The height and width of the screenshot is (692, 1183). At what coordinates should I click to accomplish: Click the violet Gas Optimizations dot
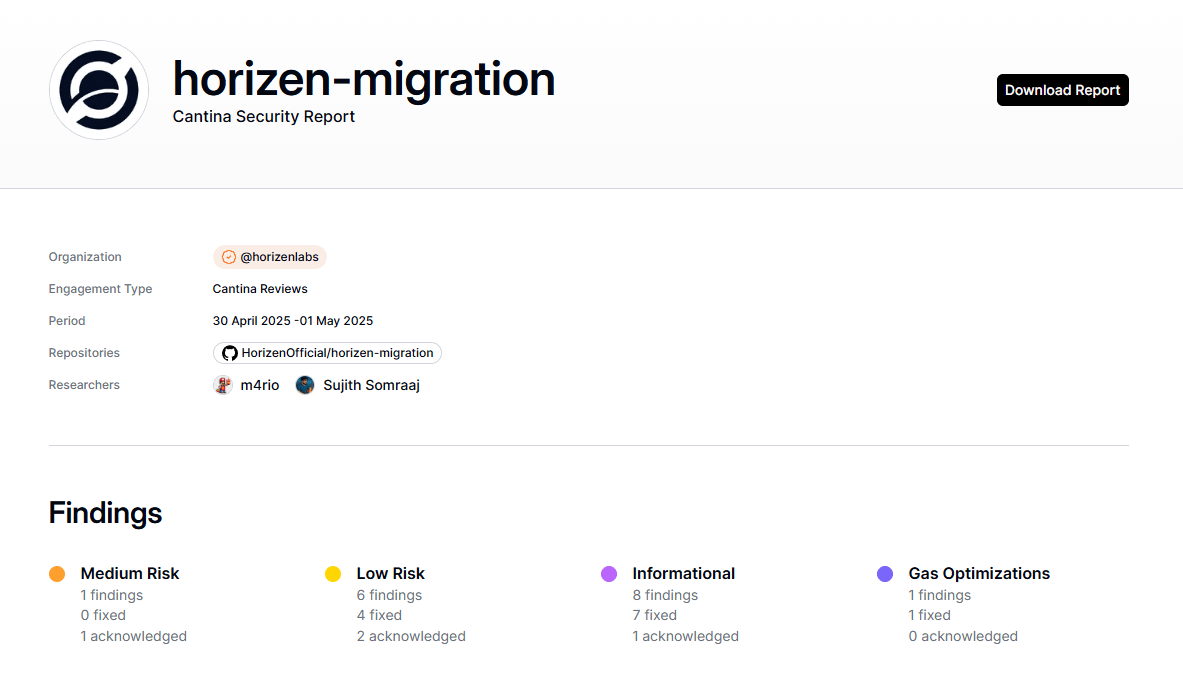pos(885,574)
